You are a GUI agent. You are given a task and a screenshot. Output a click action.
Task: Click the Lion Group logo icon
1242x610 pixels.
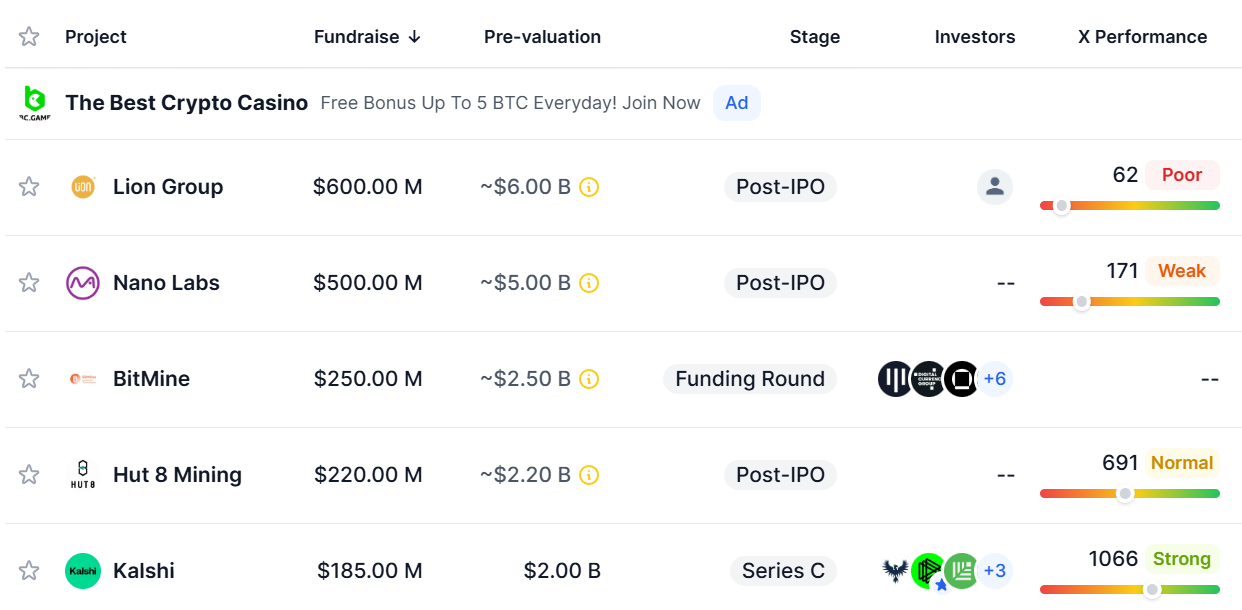coord(83,187)
